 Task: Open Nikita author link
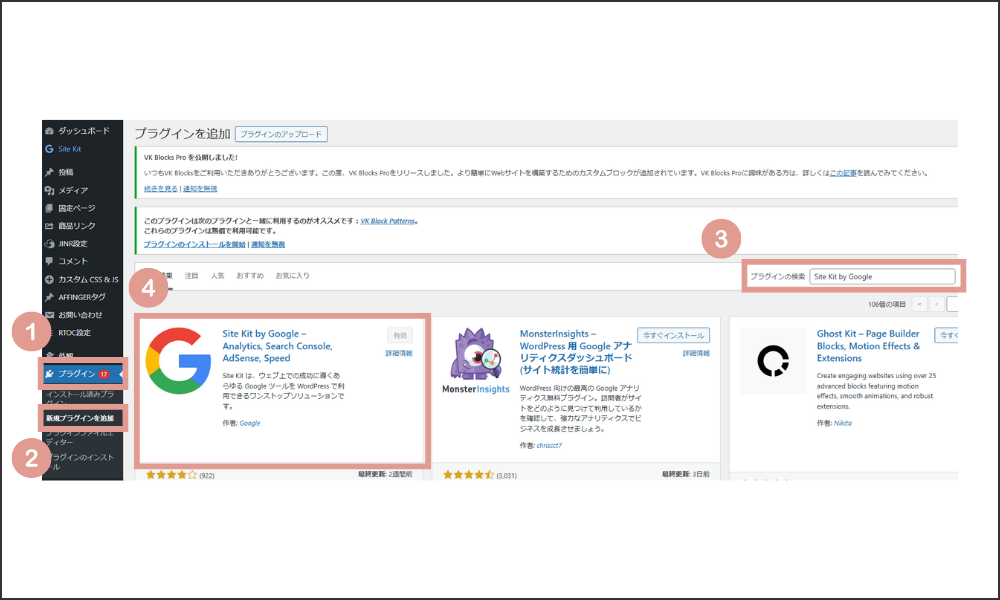842,423
